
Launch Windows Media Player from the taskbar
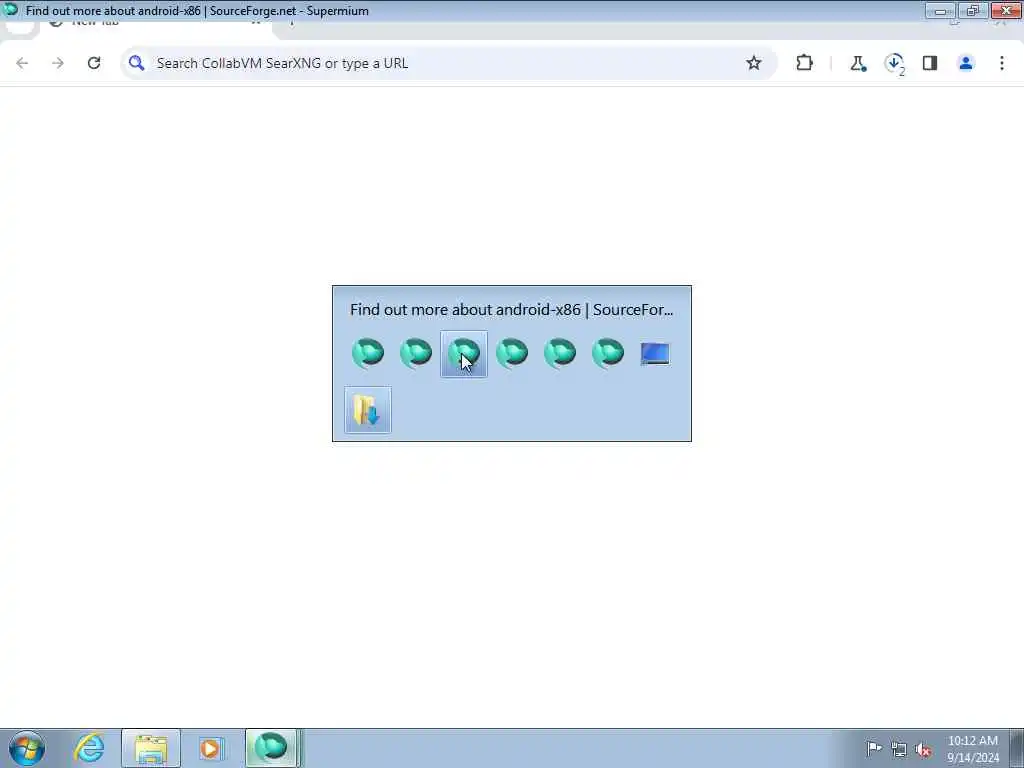[211, 748]
